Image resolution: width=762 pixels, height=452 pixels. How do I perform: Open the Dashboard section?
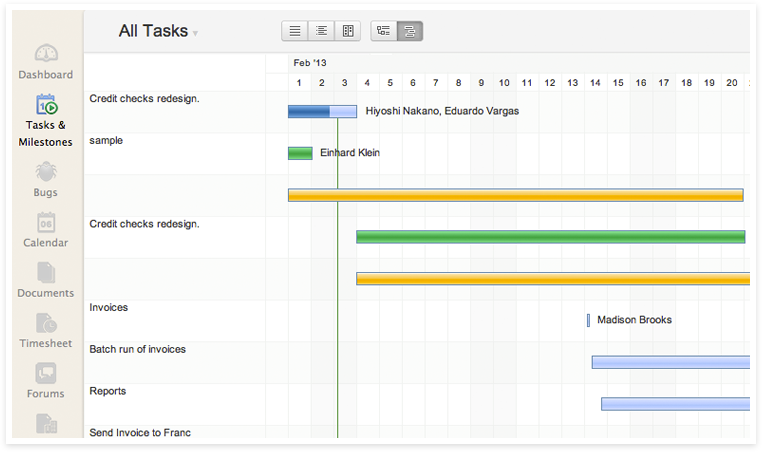tap(46, 62)
